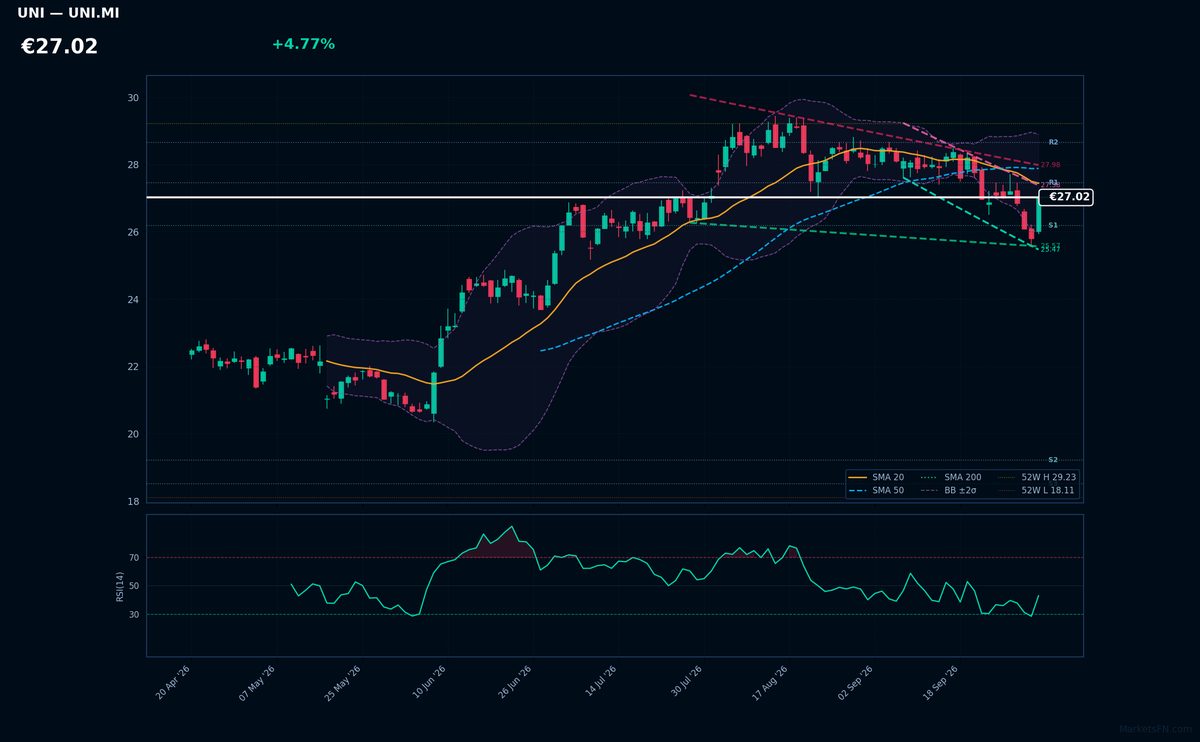Click the 07 May '26 date label
The image size is (1200, 742).
point(257,683)
